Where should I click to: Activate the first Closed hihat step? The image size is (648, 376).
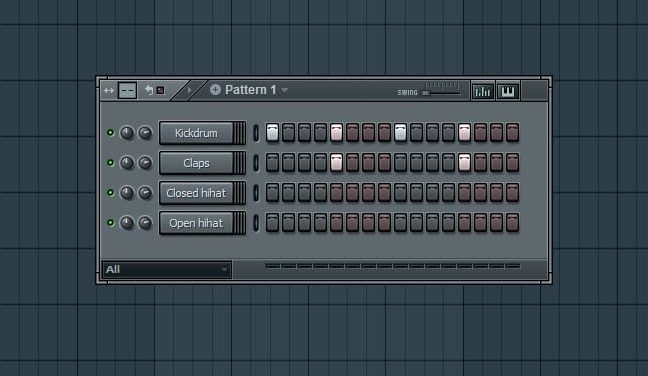[x=272, y=193]
